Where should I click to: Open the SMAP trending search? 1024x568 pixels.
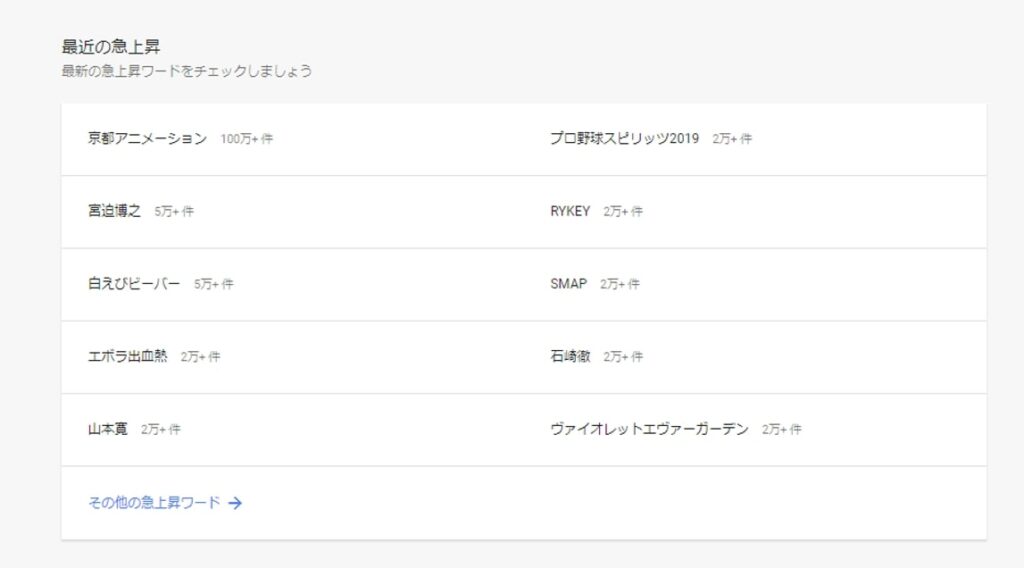click(x=568, y=283)
